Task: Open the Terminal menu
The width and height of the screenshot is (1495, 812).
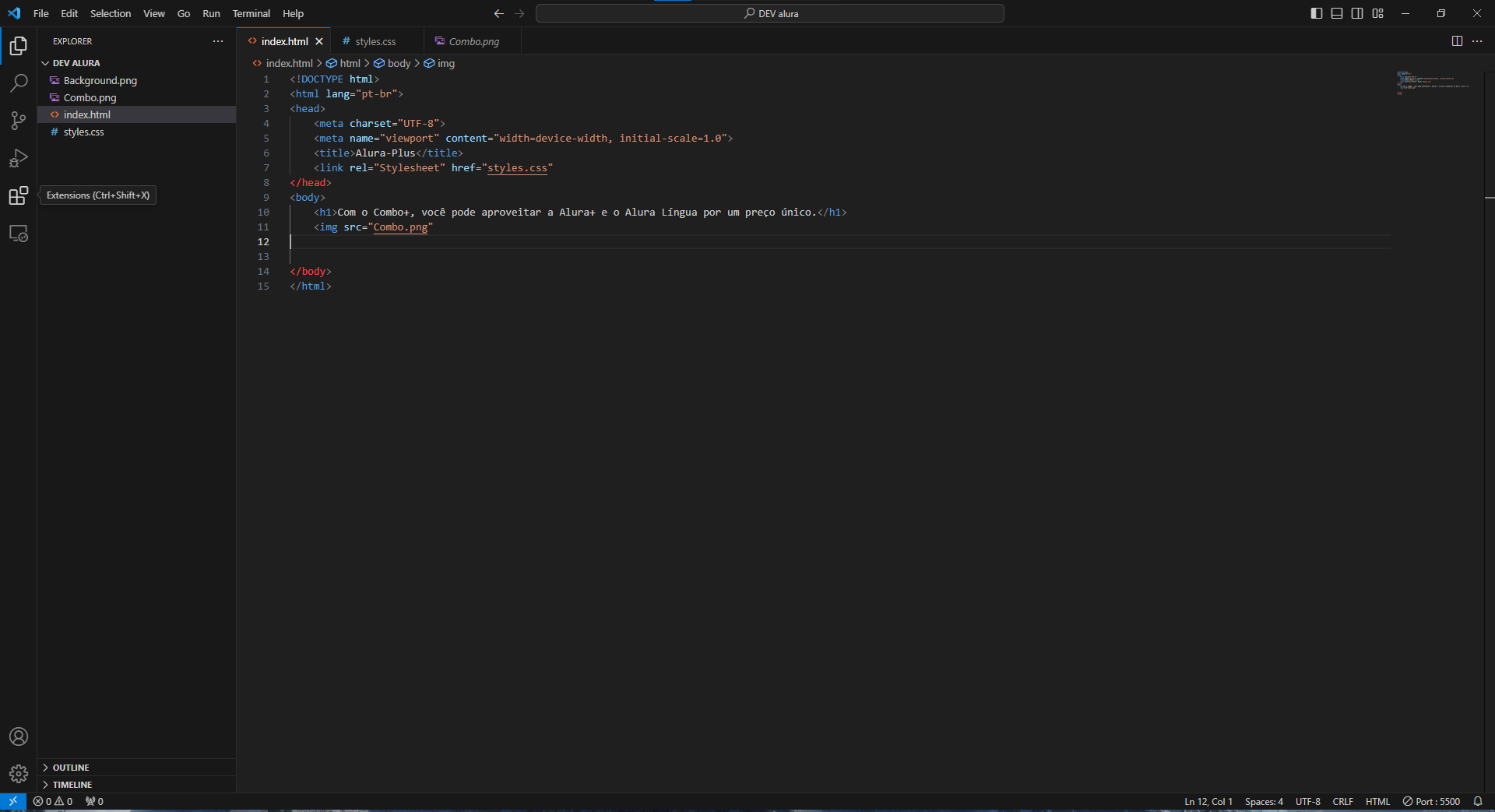Action: [251, 13]
